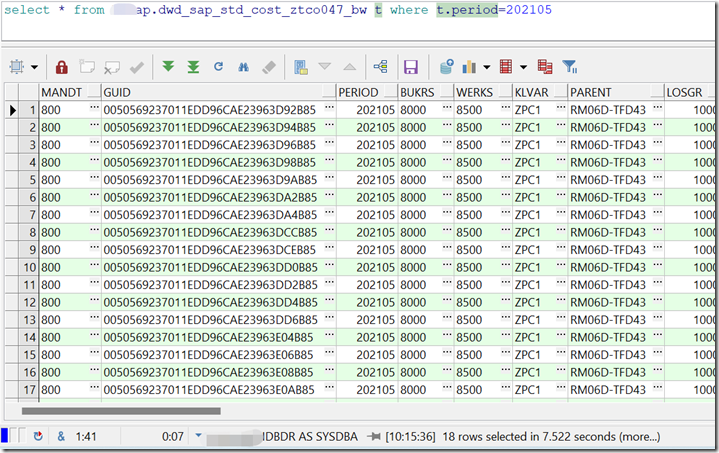Select row number 17 header

tap(29, 390)
